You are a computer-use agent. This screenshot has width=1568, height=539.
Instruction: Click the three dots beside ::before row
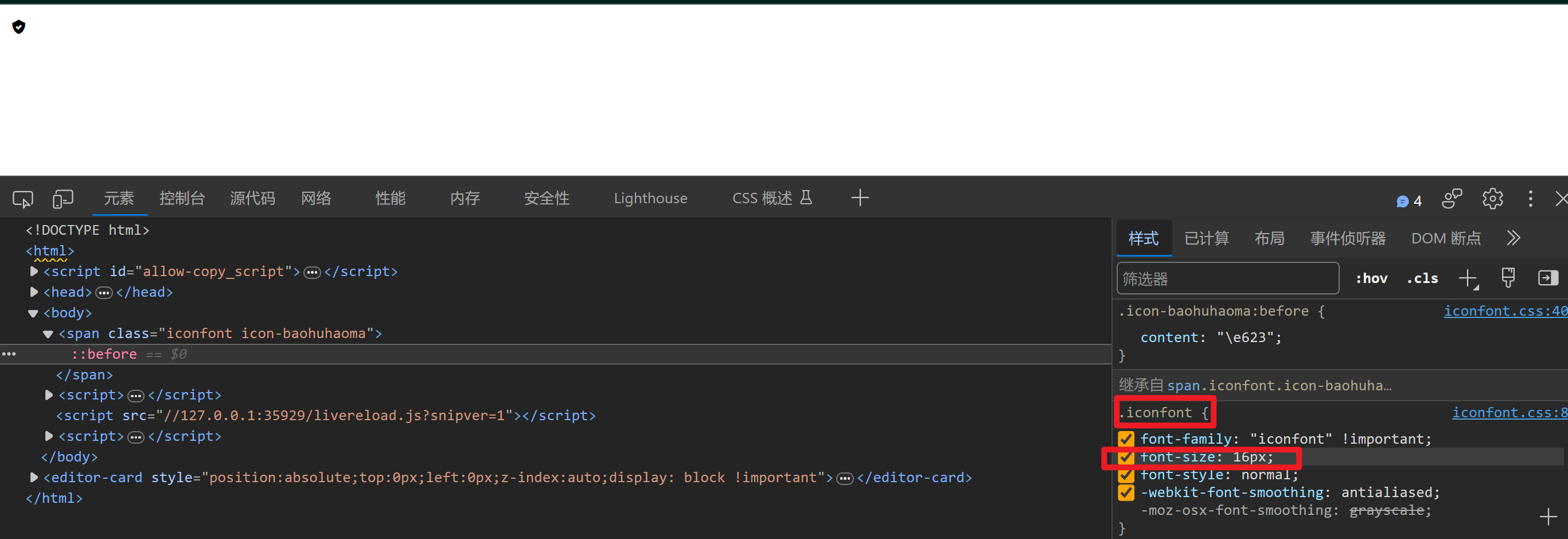[x=9, y=354]
